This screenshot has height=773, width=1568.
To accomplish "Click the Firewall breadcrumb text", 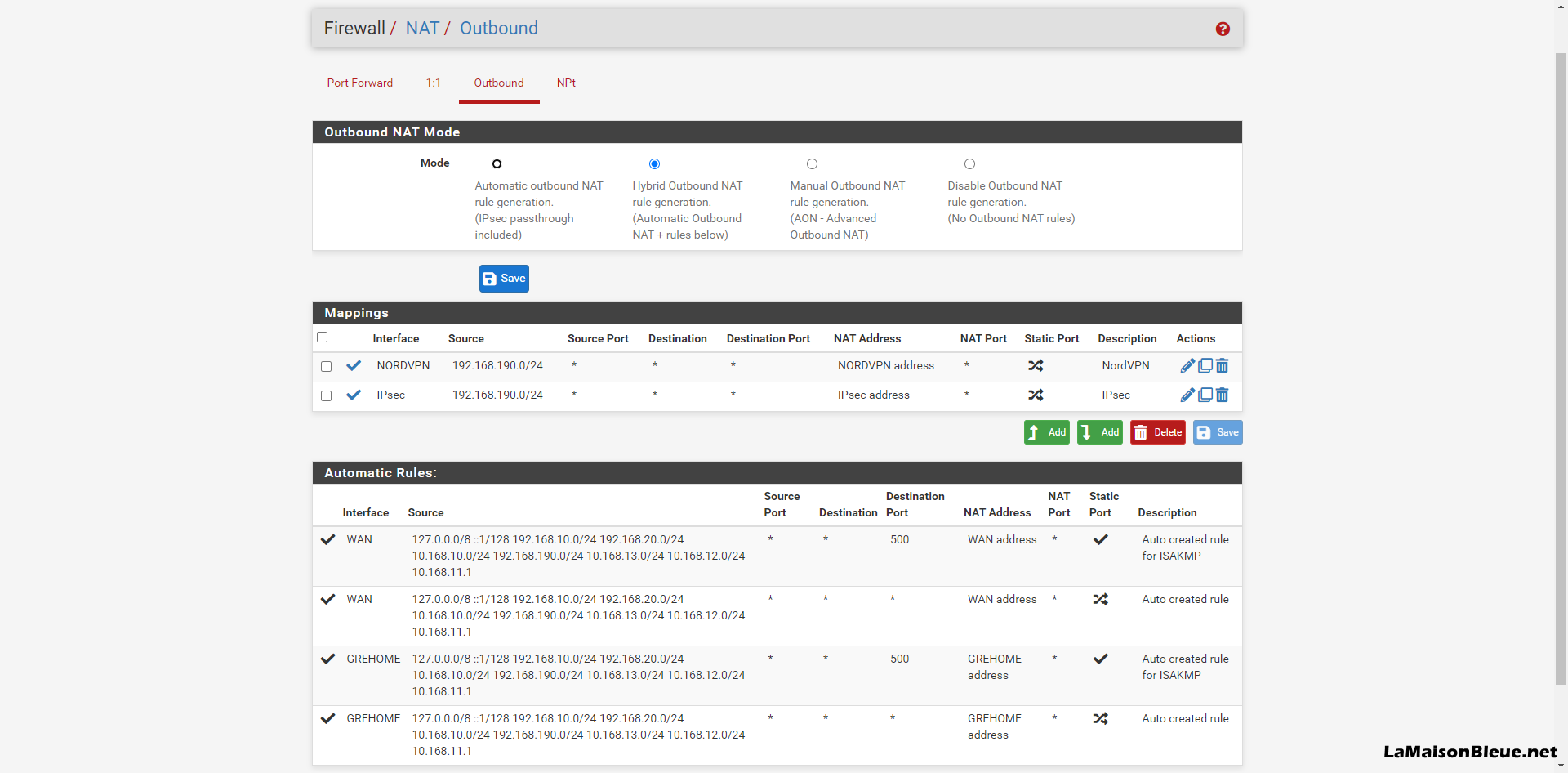I will [x=354, y=29].
